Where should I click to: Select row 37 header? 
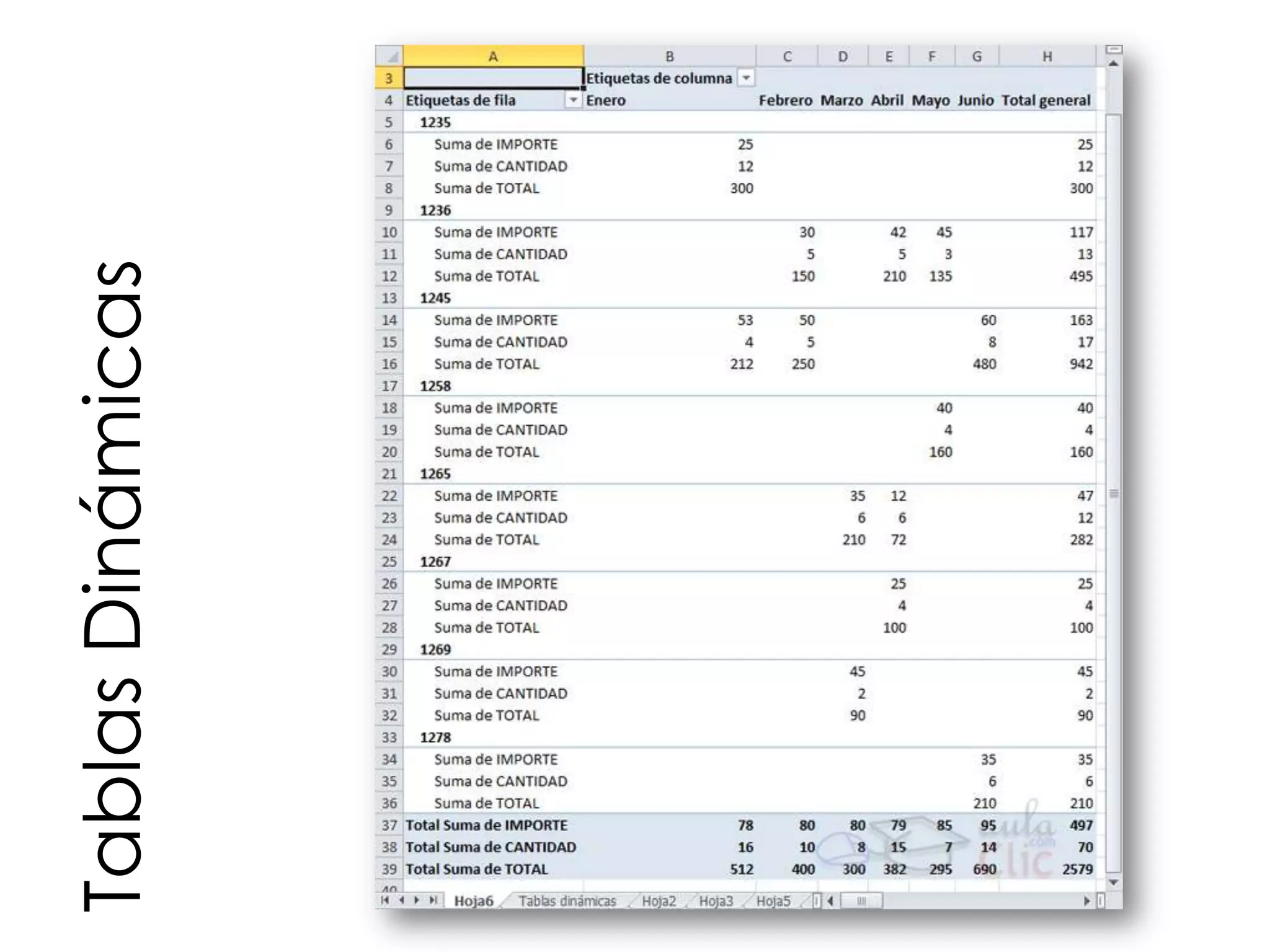389,826
